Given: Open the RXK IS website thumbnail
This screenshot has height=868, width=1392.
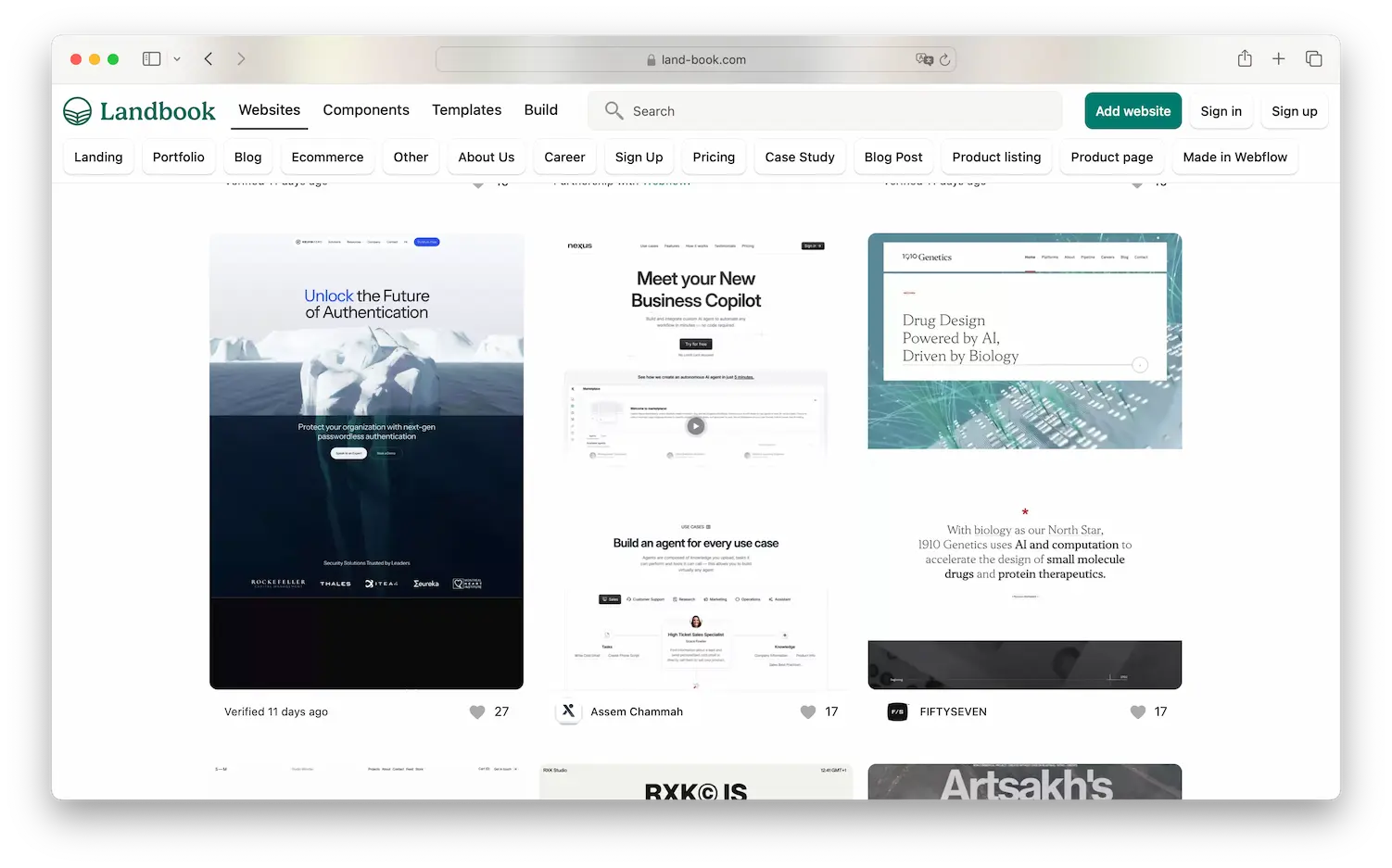Looking at the screenshot, I should [696, 782].
